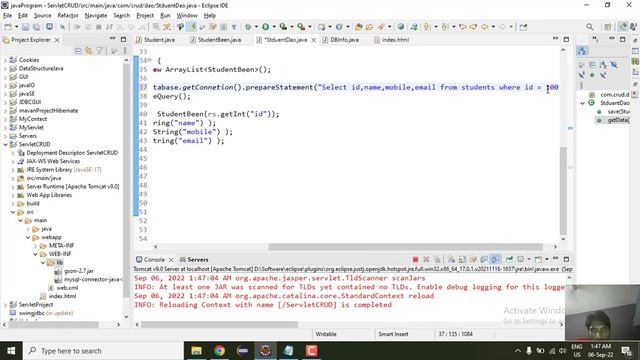Open File Explorer from taskbar

197,351
